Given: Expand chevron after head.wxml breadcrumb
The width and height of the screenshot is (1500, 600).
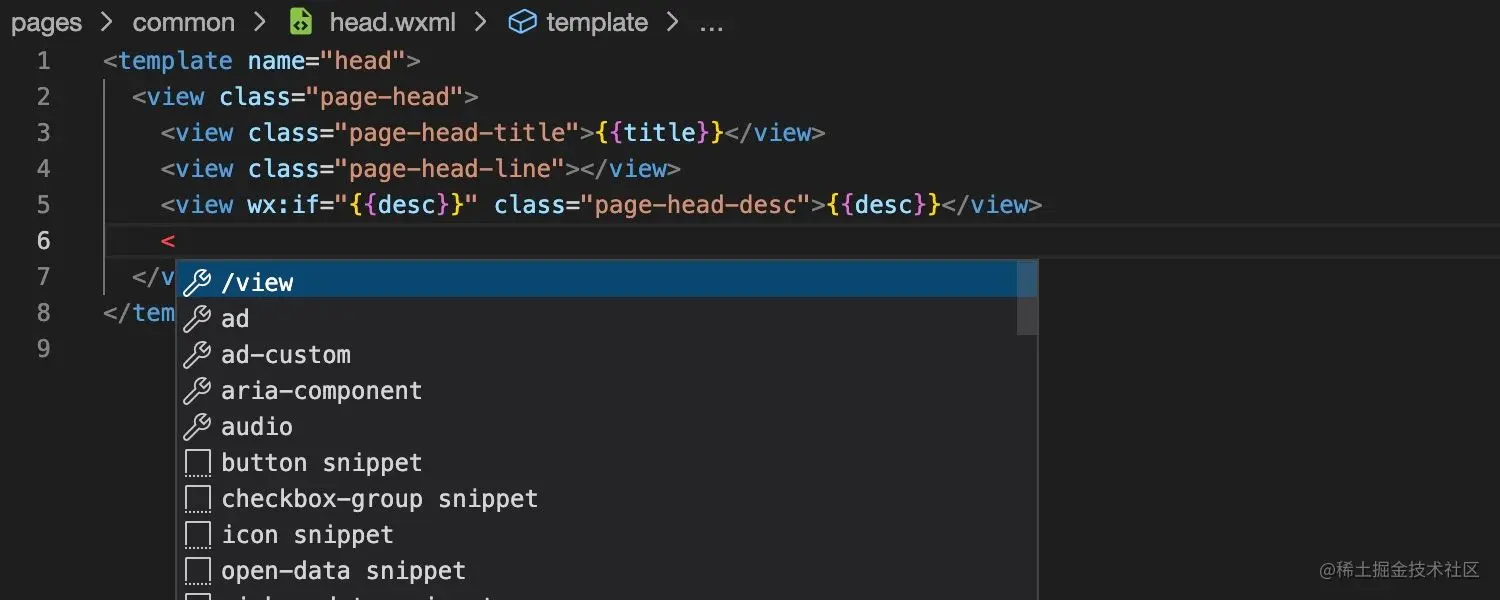Looking at the screenshot, I should tap(480, 22).
